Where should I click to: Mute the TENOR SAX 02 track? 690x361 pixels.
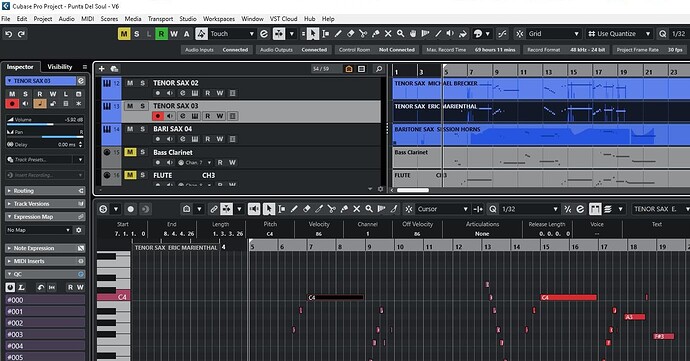[130, 83]
